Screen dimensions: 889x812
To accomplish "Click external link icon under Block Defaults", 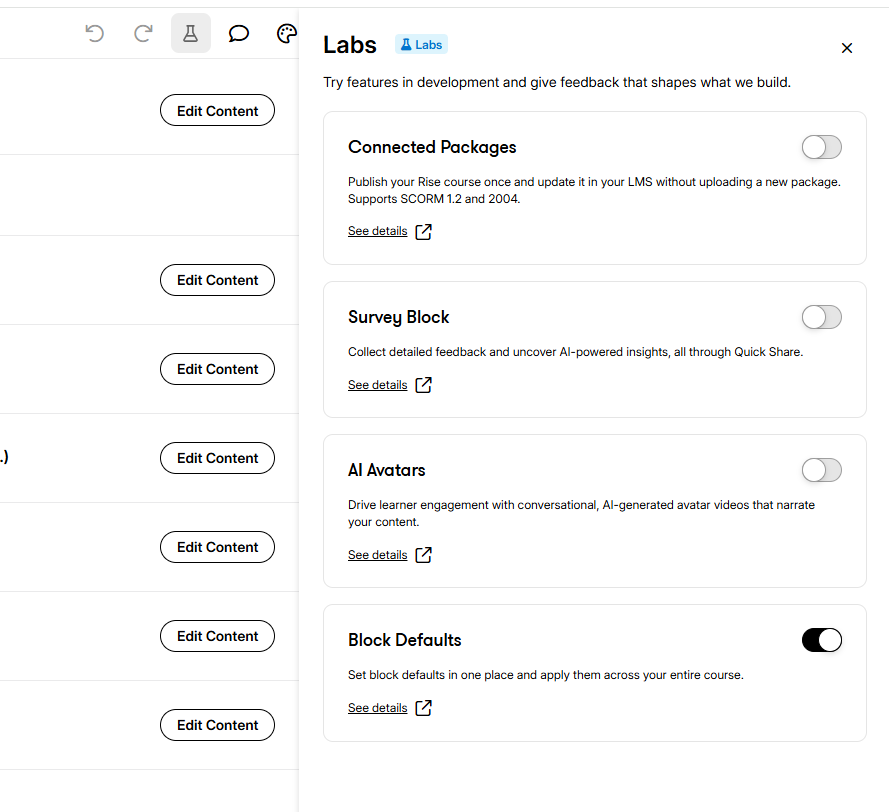I will (x=424, y=708).
